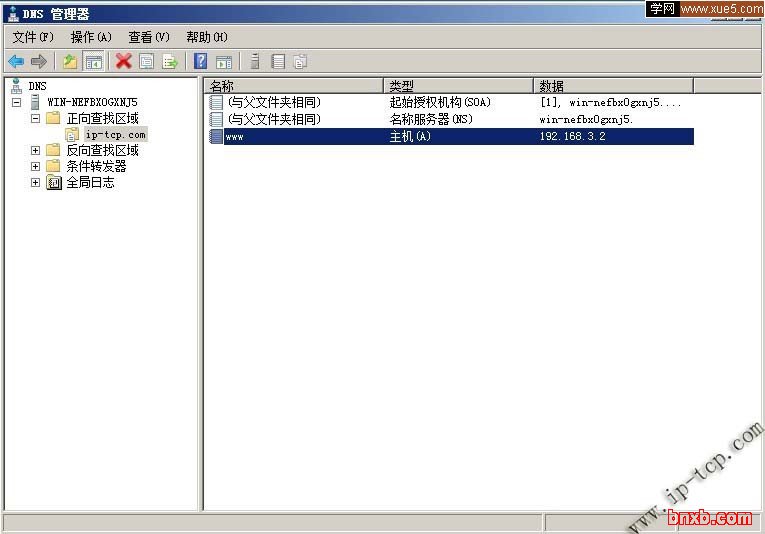
Task: Click the 192.168.3.2 data cell
Action: 572,136
